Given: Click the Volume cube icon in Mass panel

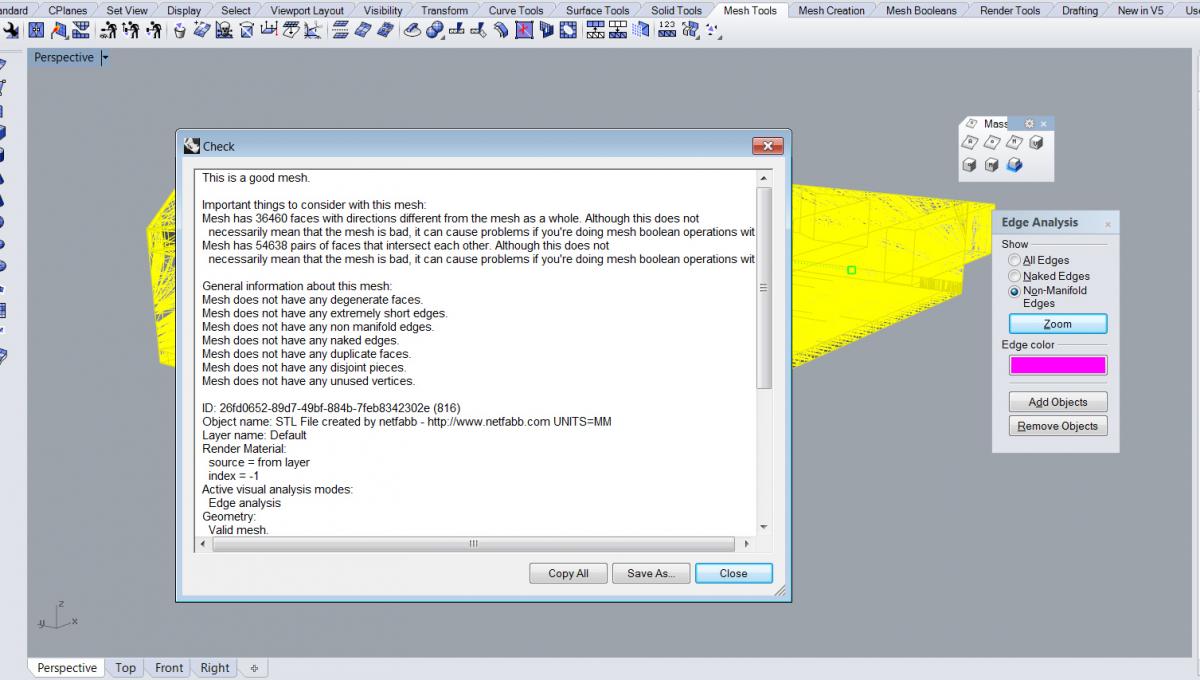Looking at the screenshot, I should click(x=1037, y=142).
